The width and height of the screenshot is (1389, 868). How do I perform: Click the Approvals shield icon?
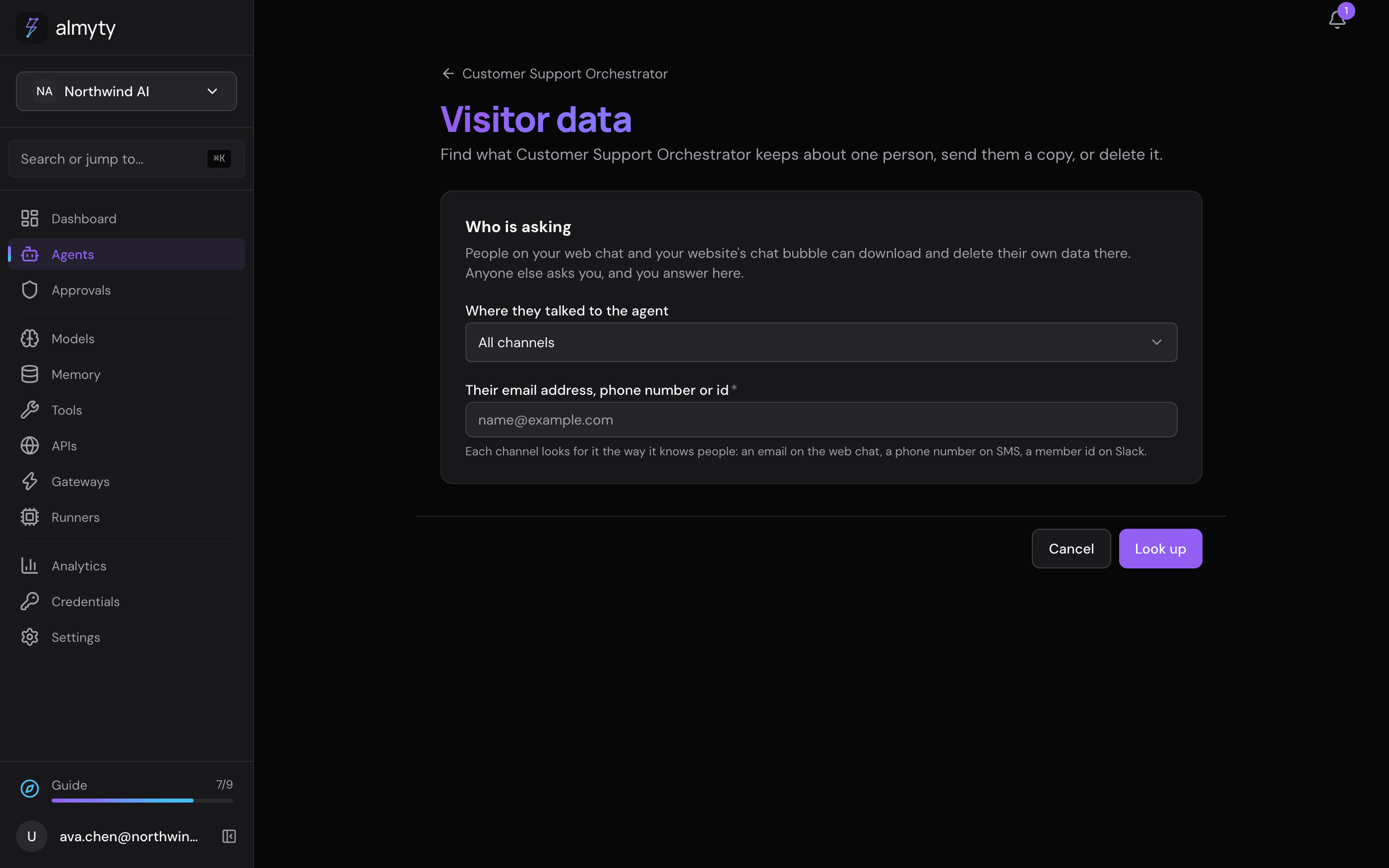tap(30, 290)
